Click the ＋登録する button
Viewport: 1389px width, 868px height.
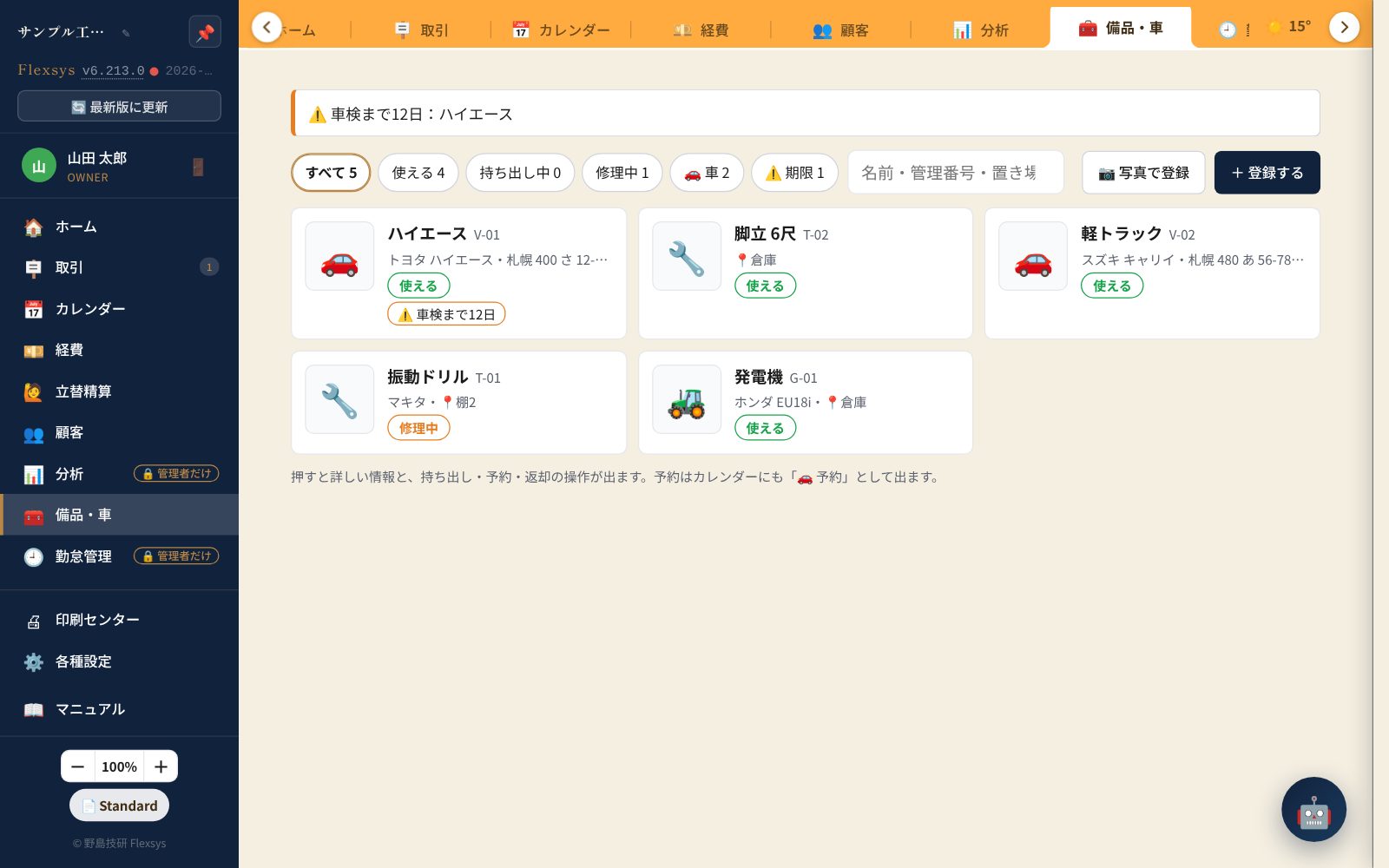click(x=1267, y=173)
